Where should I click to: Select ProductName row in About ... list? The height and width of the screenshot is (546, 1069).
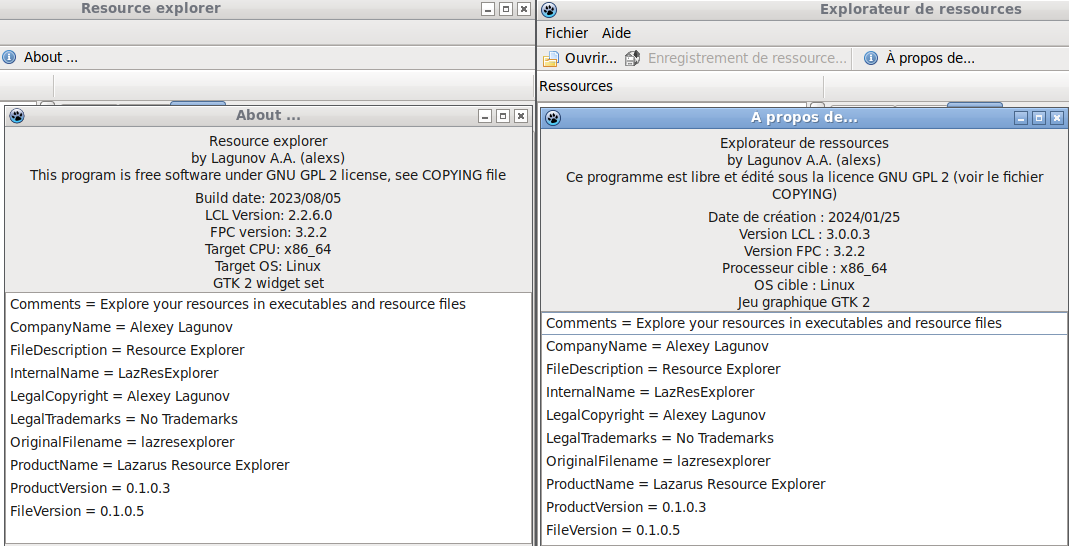click(268, 466)
